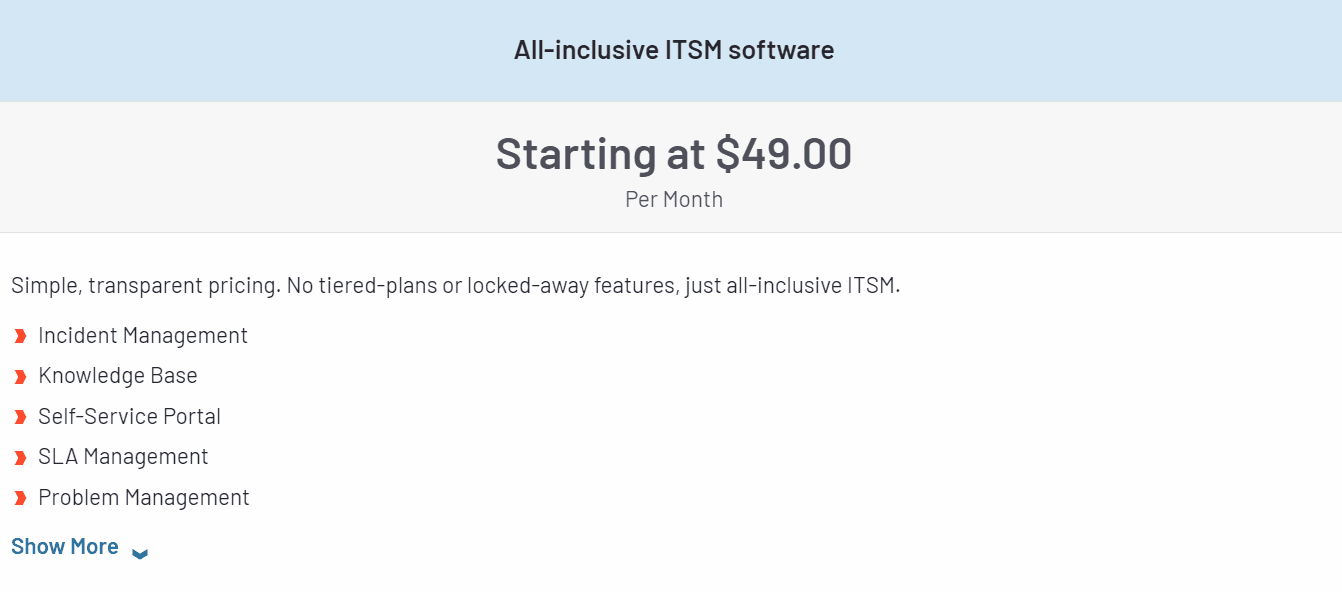The image size is (1342, 592).
Task: Click the word "software" in the banner title
Action: tap(781, 50)
